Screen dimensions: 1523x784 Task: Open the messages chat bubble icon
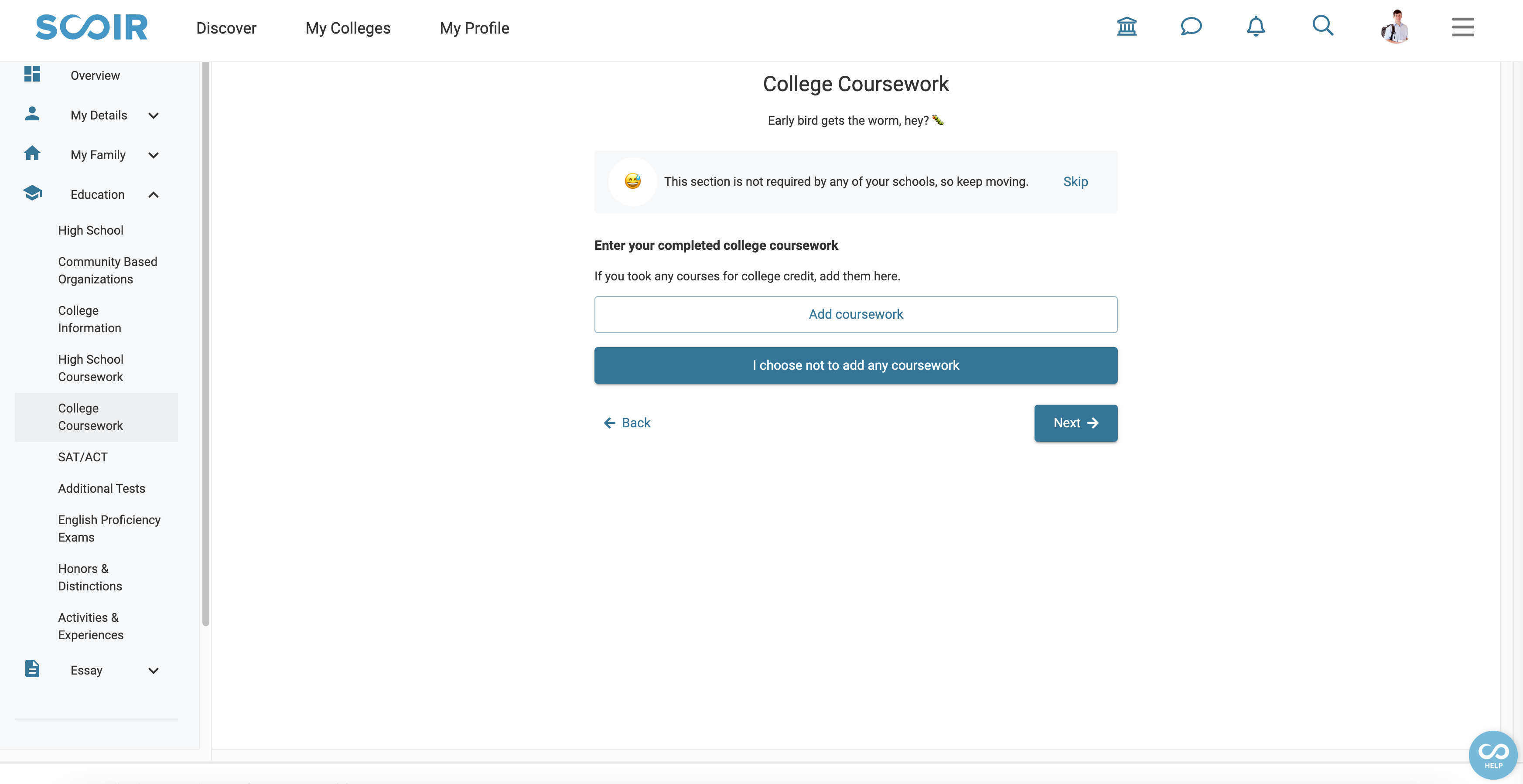coord(1192,27)
